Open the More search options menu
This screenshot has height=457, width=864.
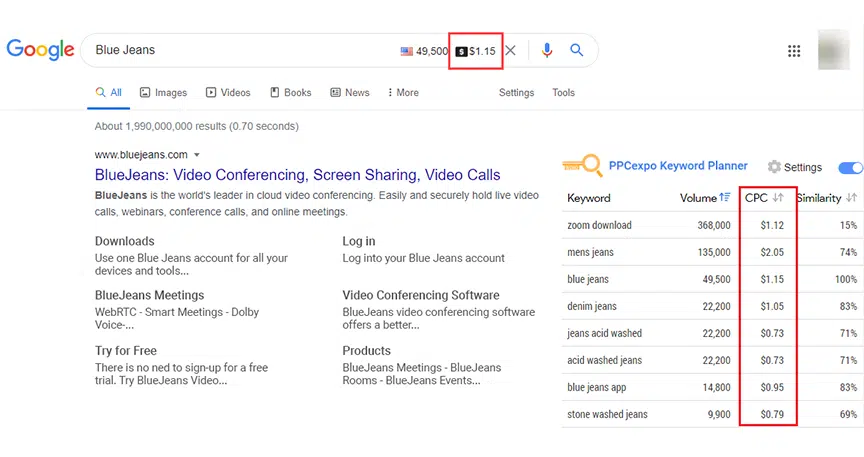[403, 93]
